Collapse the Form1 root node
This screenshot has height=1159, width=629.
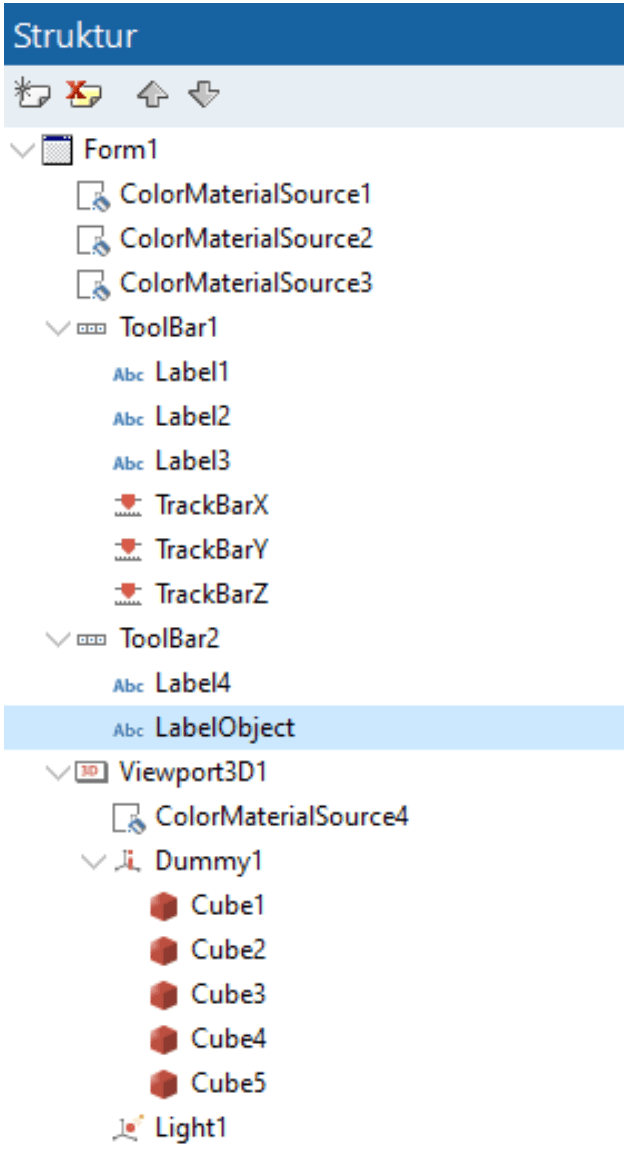click(x=24, y=150)
